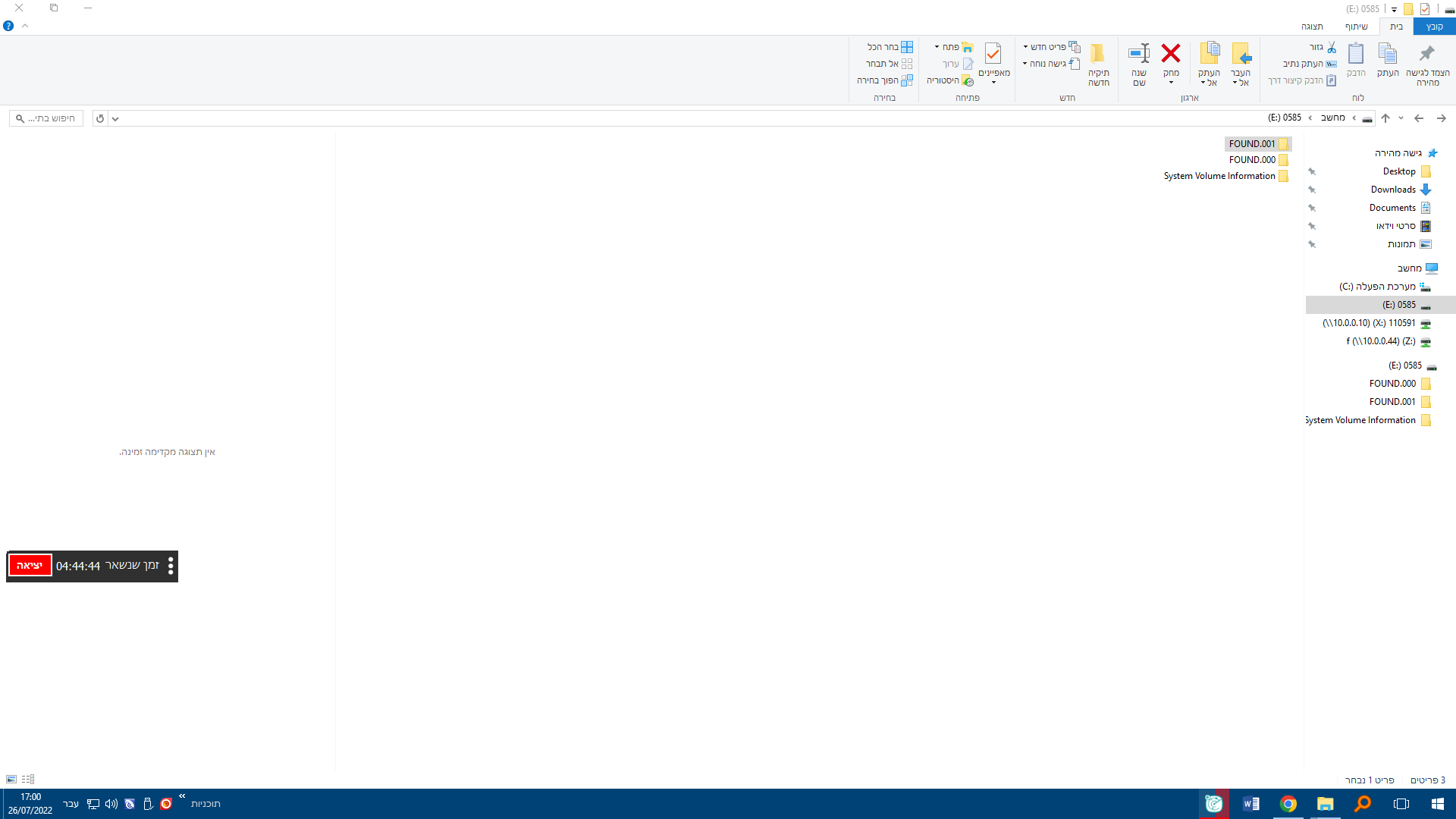This screenshot has width=1456, height=819.
Task: Click the red X Delete icon
Action: [1171, 53]
